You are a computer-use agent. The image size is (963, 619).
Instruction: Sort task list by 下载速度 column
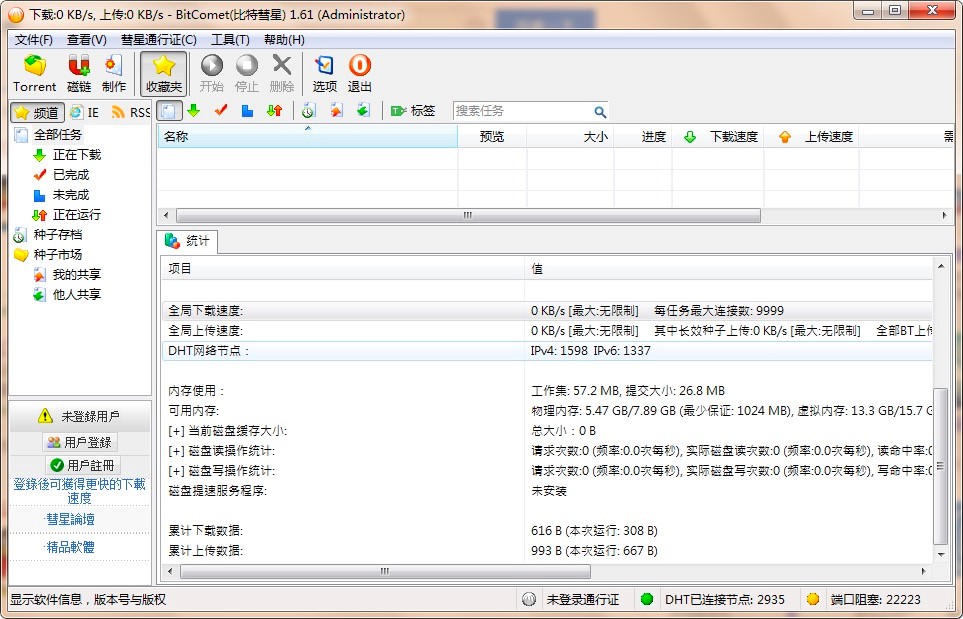718,136
